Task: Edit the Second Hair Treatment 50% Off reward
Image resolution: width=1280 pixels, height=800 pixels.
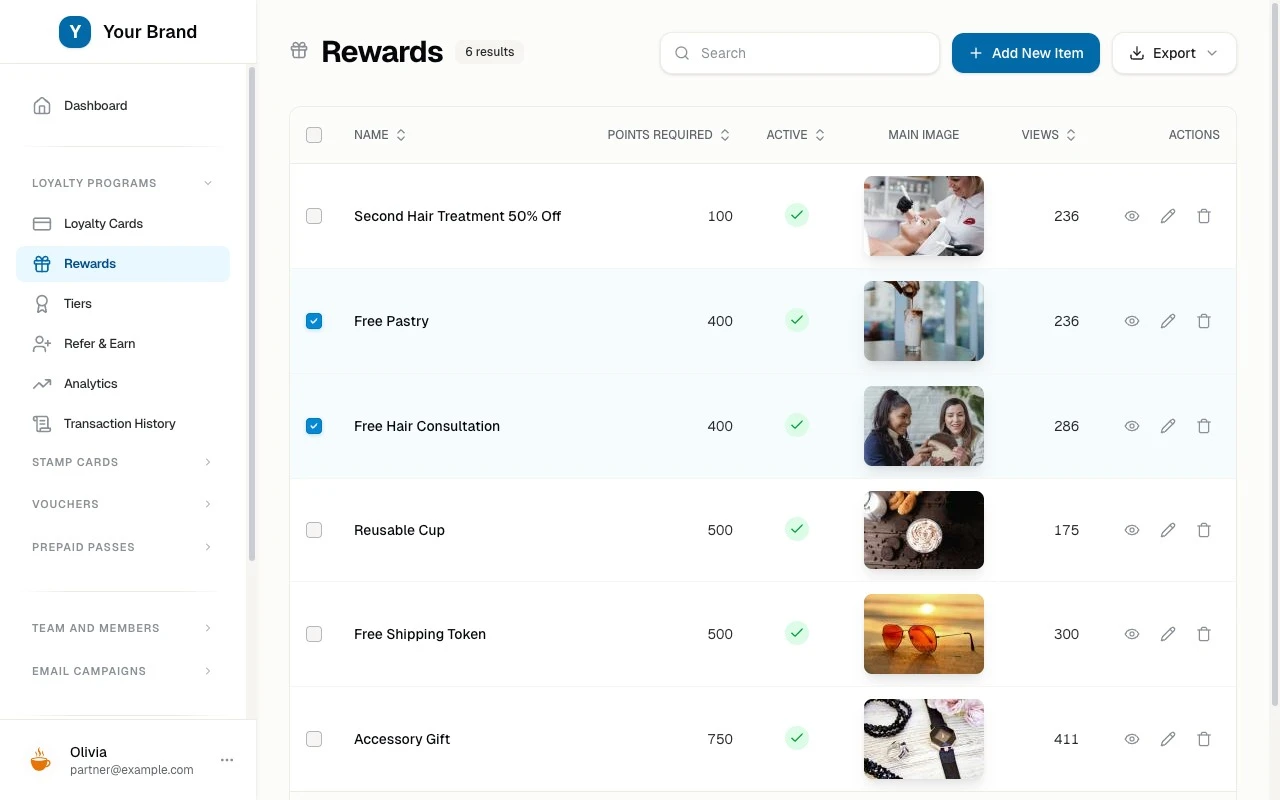Action: tap(1168, 216)
